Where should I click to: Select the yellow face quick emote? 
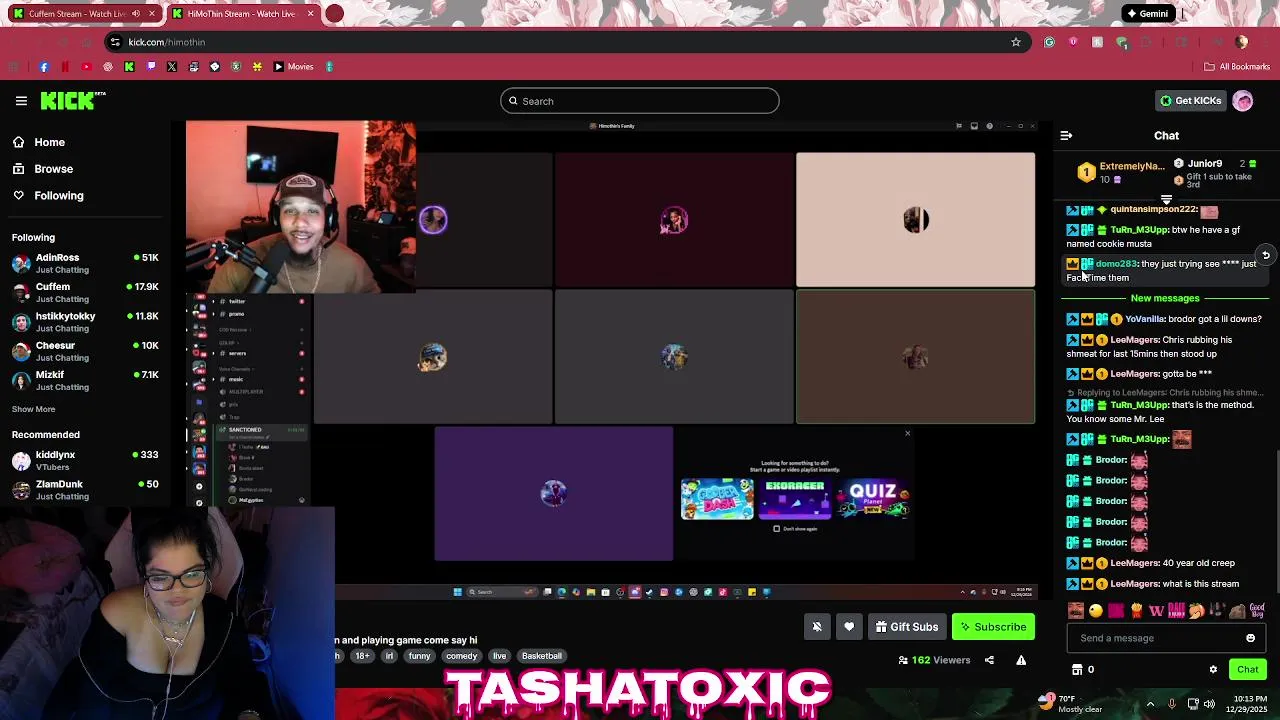(1096, 610)
